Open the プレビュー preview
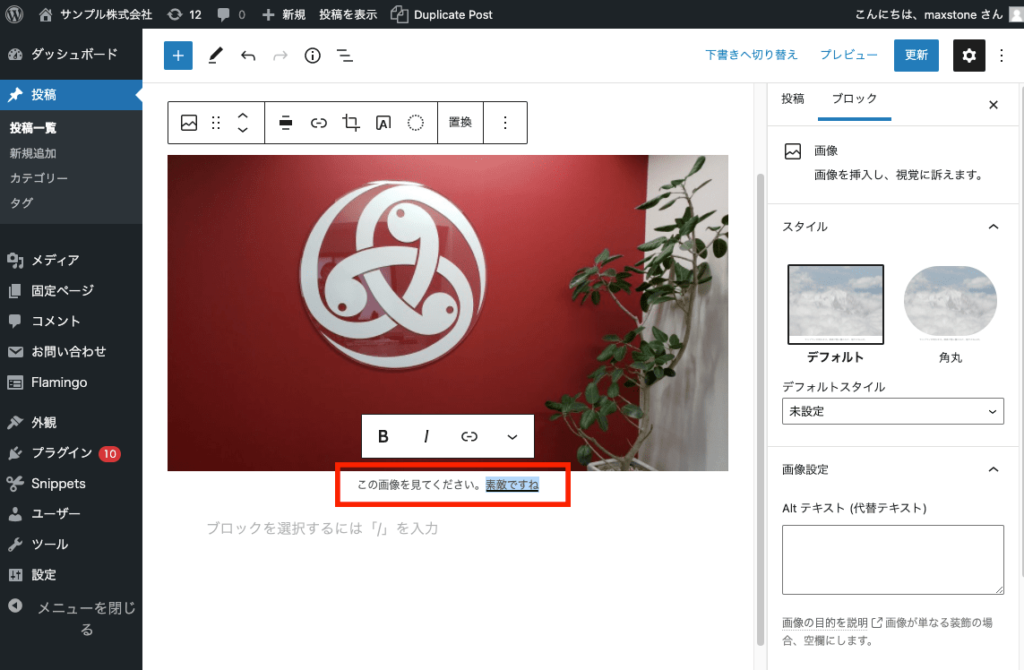1024x670 pixels. point(848,56)
